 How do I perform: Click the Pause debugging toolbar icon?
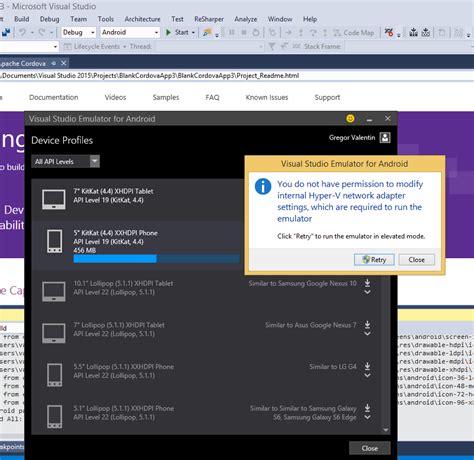pos(232,32)
